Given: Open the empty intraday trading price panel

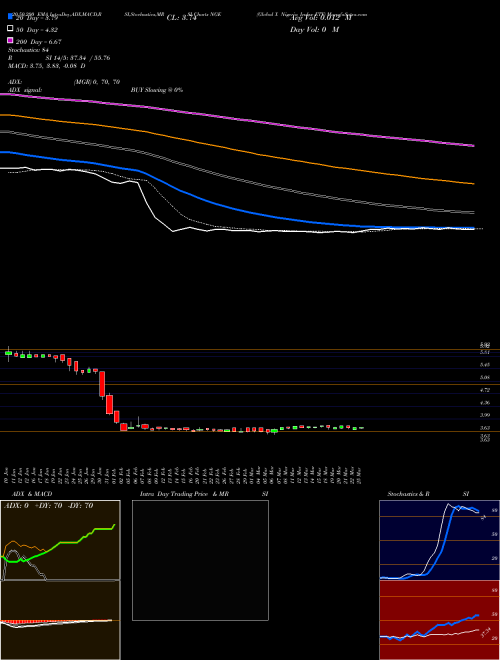Looking at the screenshot, I should 200,560.
